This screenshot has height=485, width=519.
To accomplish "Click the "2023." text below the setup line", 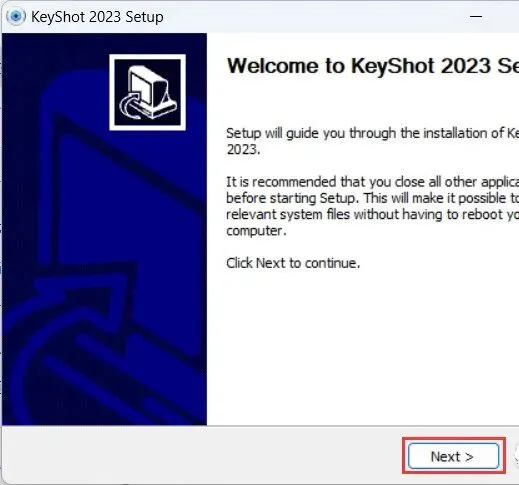I will [243, 150].
